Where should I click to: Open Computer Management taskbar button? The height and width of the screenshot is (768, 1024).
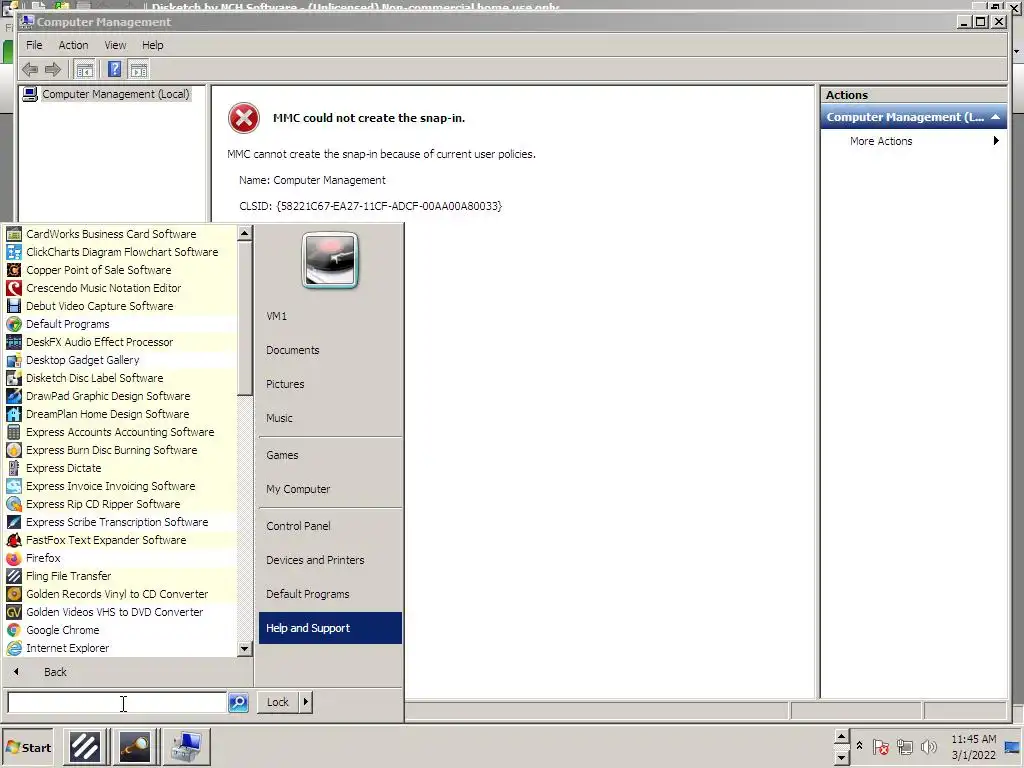[186, 747]
